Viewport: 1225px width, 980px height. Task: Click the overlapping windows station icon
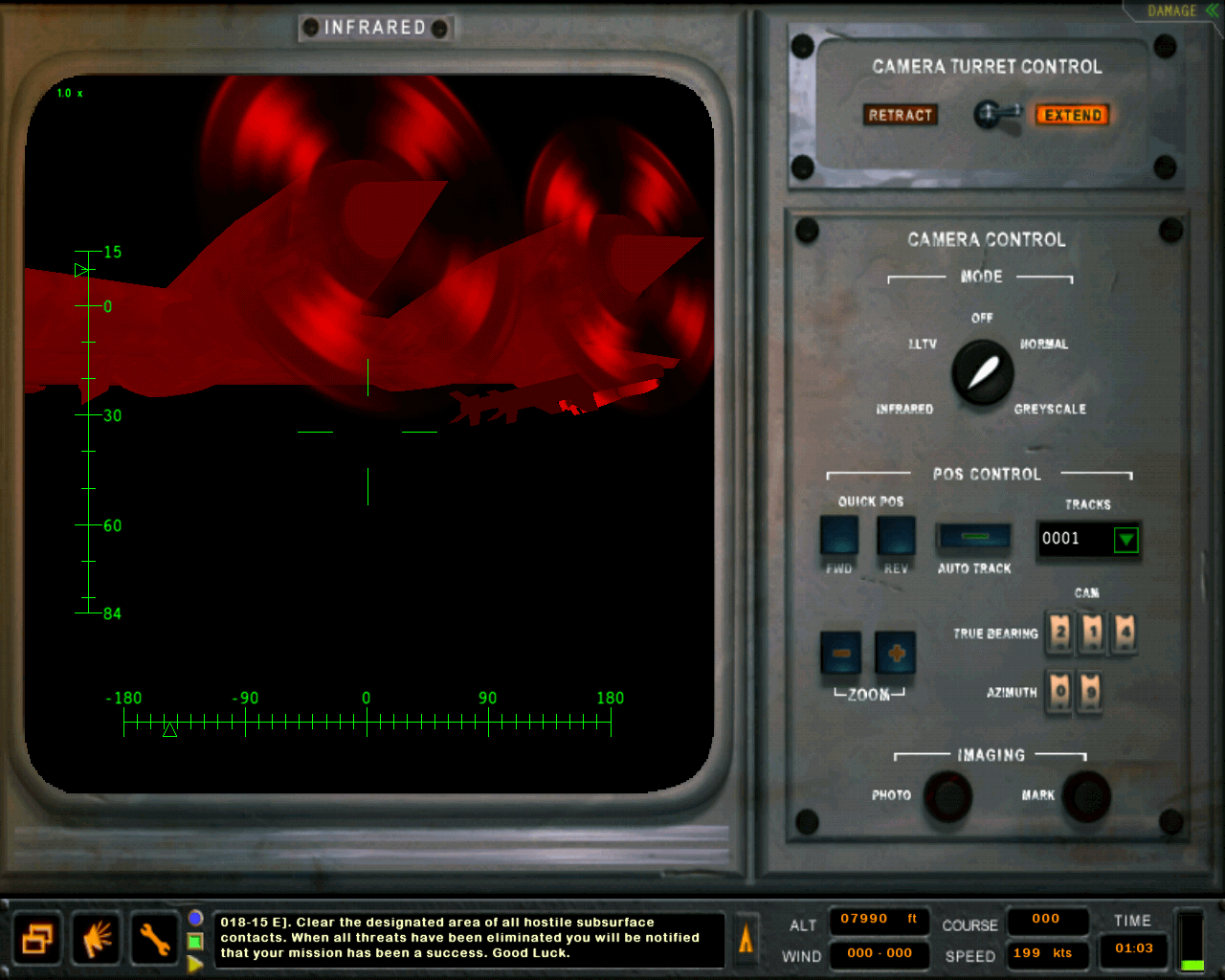38,939
